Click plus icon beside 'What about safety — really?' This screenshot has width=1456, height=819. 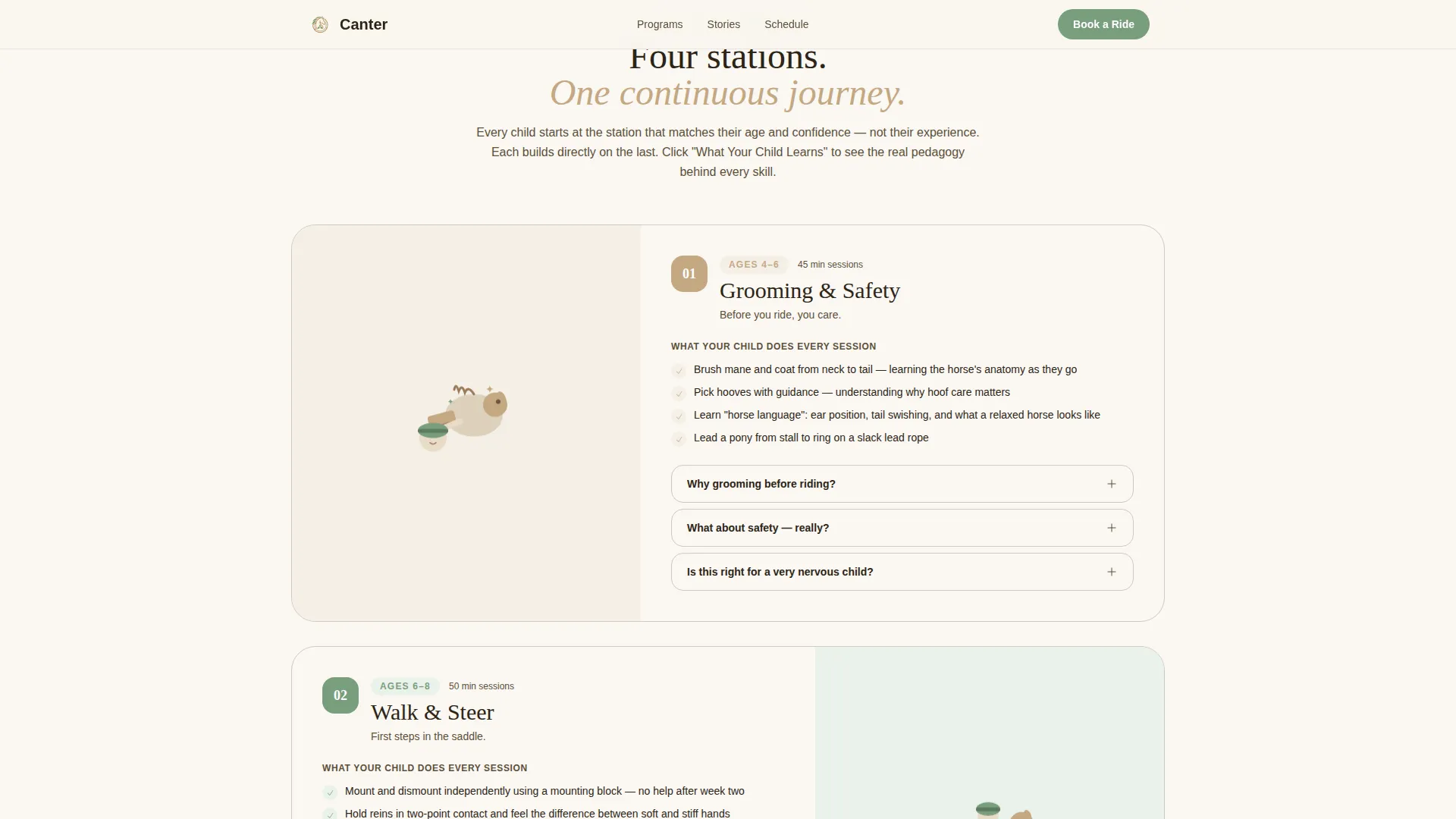point(1112,528)
